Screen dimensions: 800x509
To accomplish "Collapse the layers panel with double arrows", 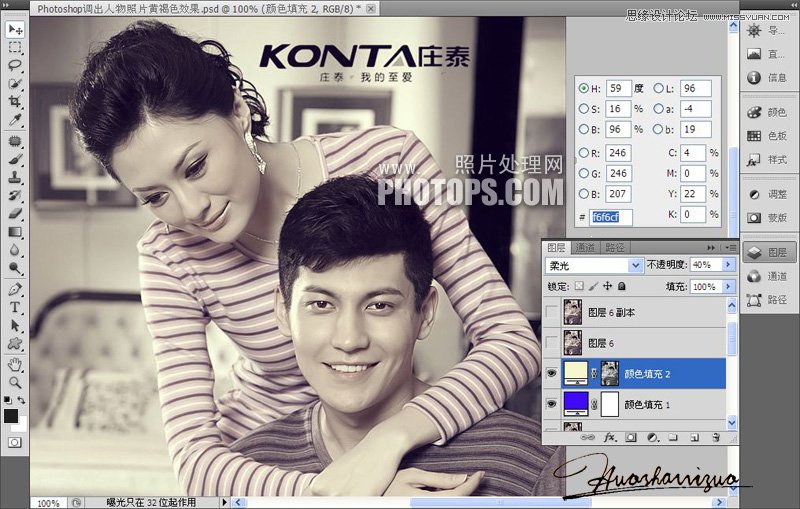I will (x=711, y=247).
